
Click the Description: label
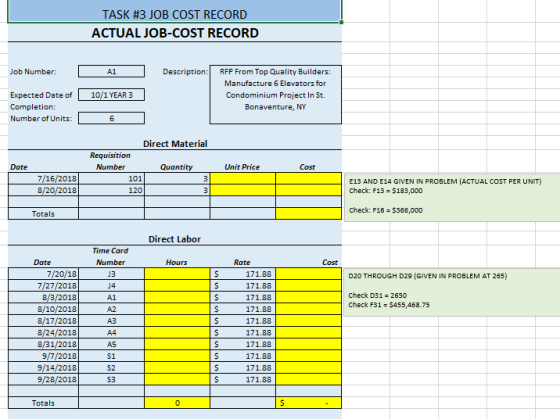(185, 71)
